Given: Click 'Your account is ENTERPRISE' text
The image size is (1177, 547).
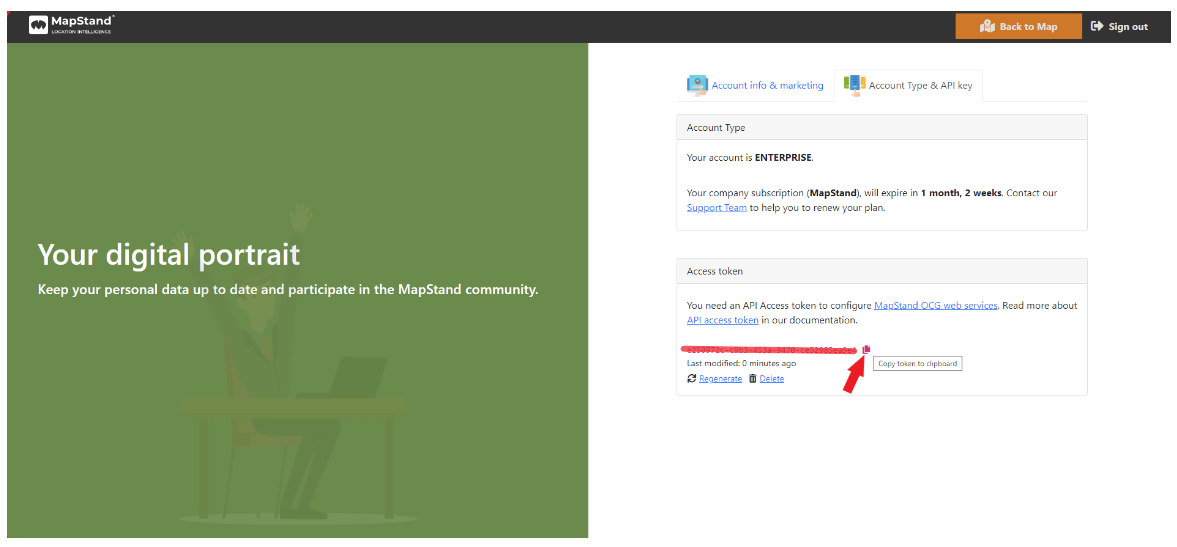Looking at the screenshot, I should point(750,158).
